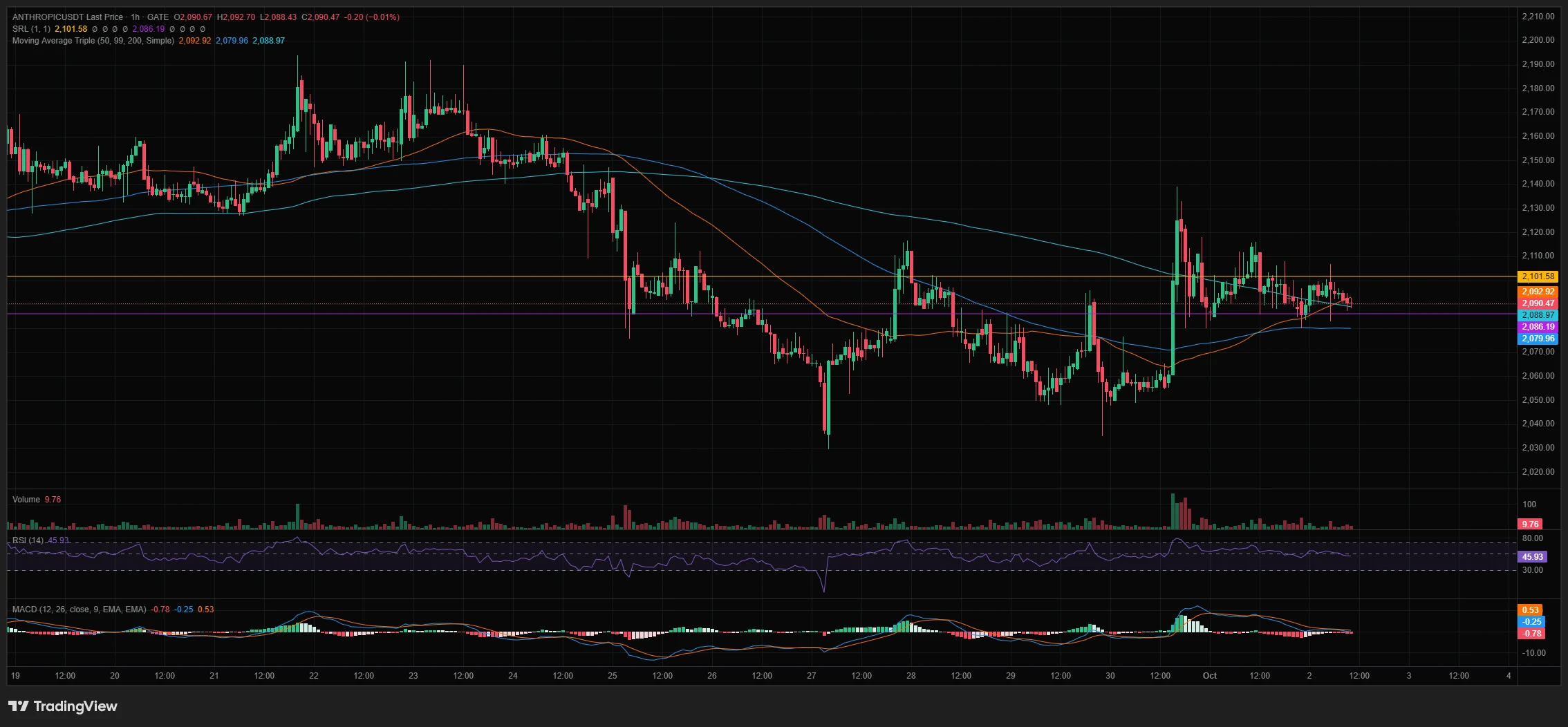Click the red 2,090.47 last-price axis tag
1568x727 pixels.
(1538, 303)
